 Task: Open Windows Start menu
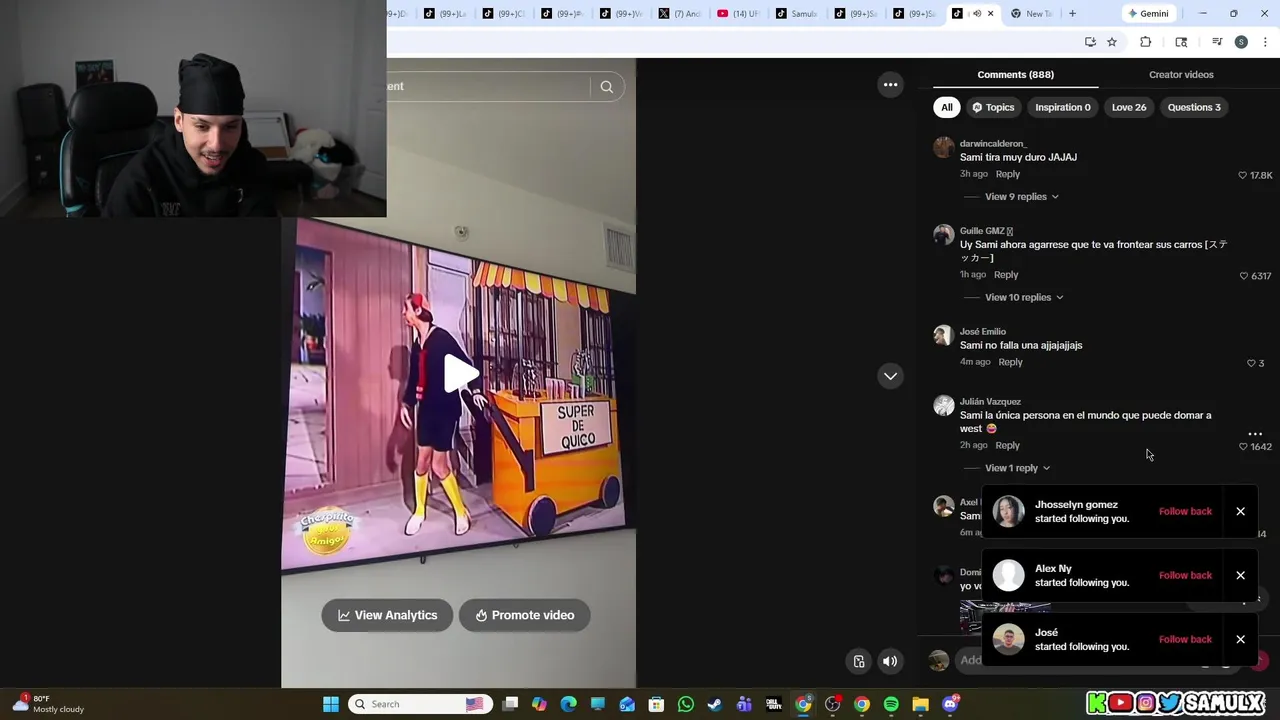pos(331,704)
